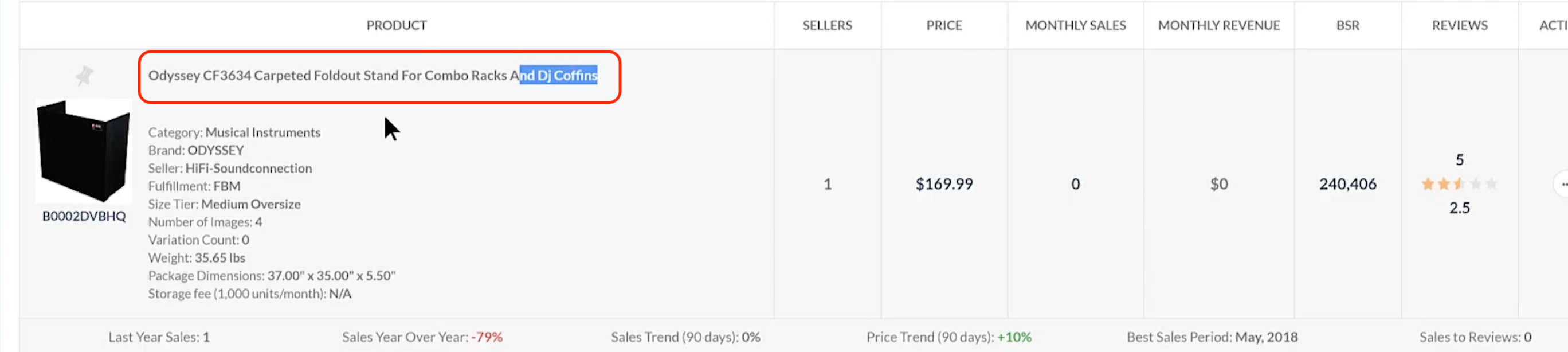Sort by the MONTHLY SALES column header
The width and height of the screenshot is (1568, 352).
coord(1076,26)
